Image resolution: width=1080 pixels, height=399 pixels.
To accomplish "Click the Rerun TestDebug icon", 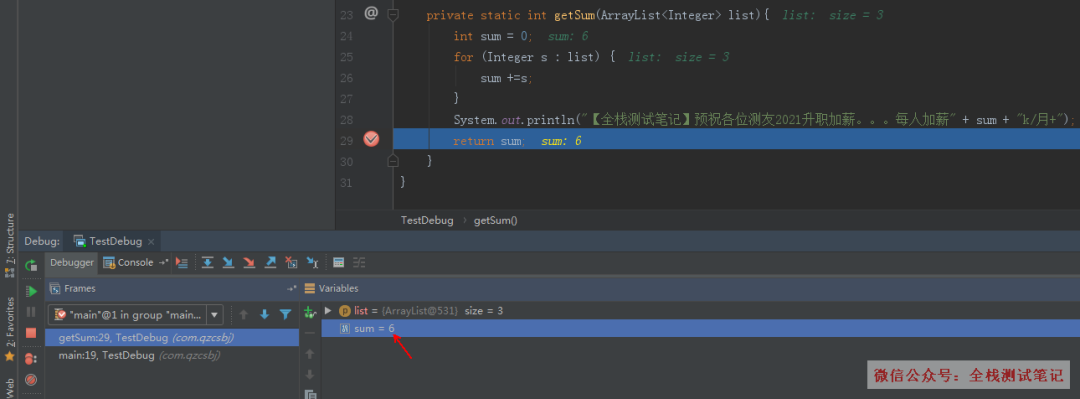I will 31,265.
